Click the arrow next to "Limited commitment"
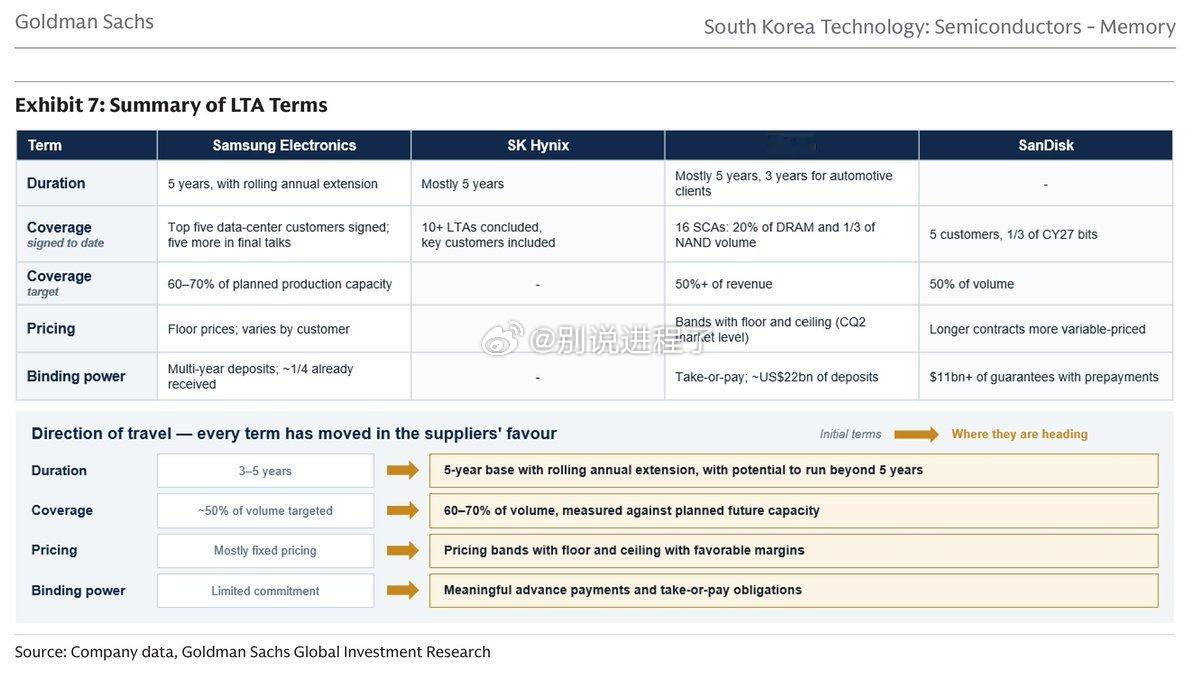 (402, 590)
